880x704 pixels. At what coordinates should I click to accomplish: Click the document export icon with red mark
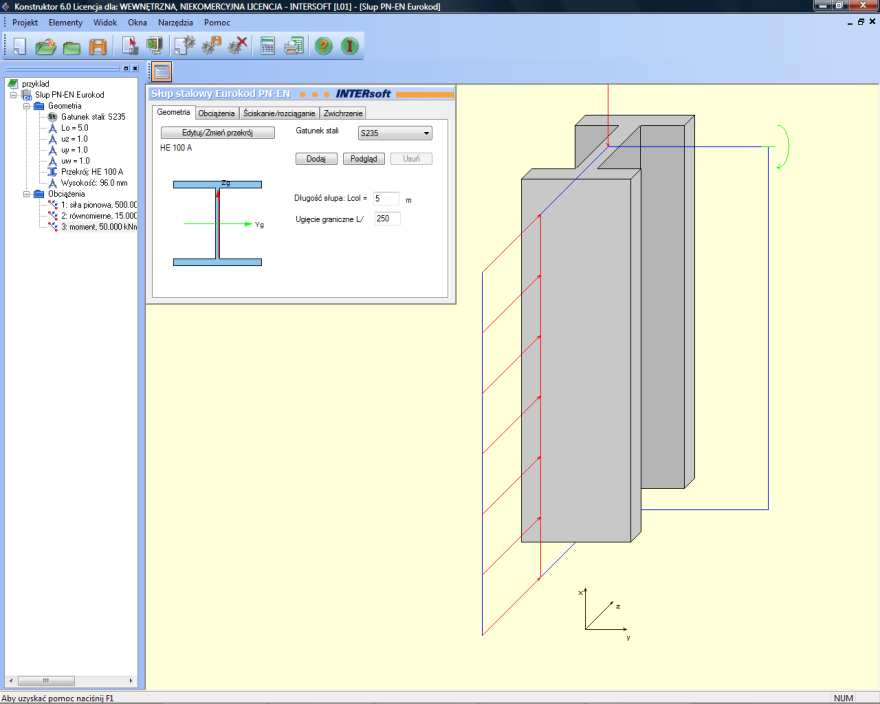tap(130, 45)
